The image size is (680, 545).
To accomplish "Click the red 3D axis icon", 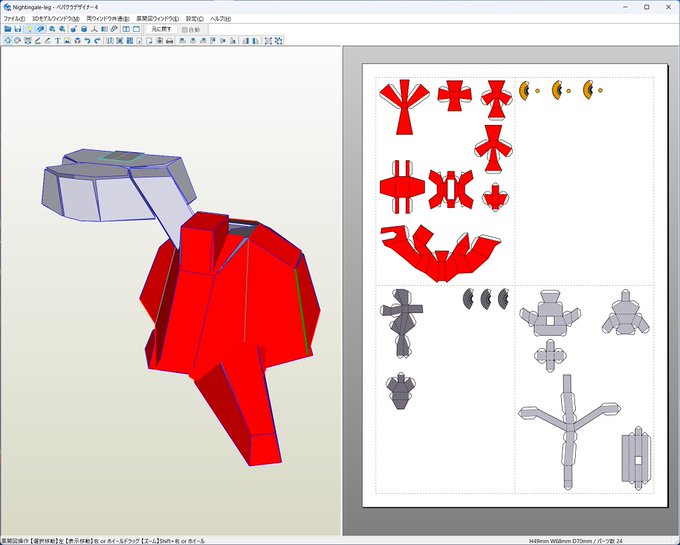I will 94,29.
